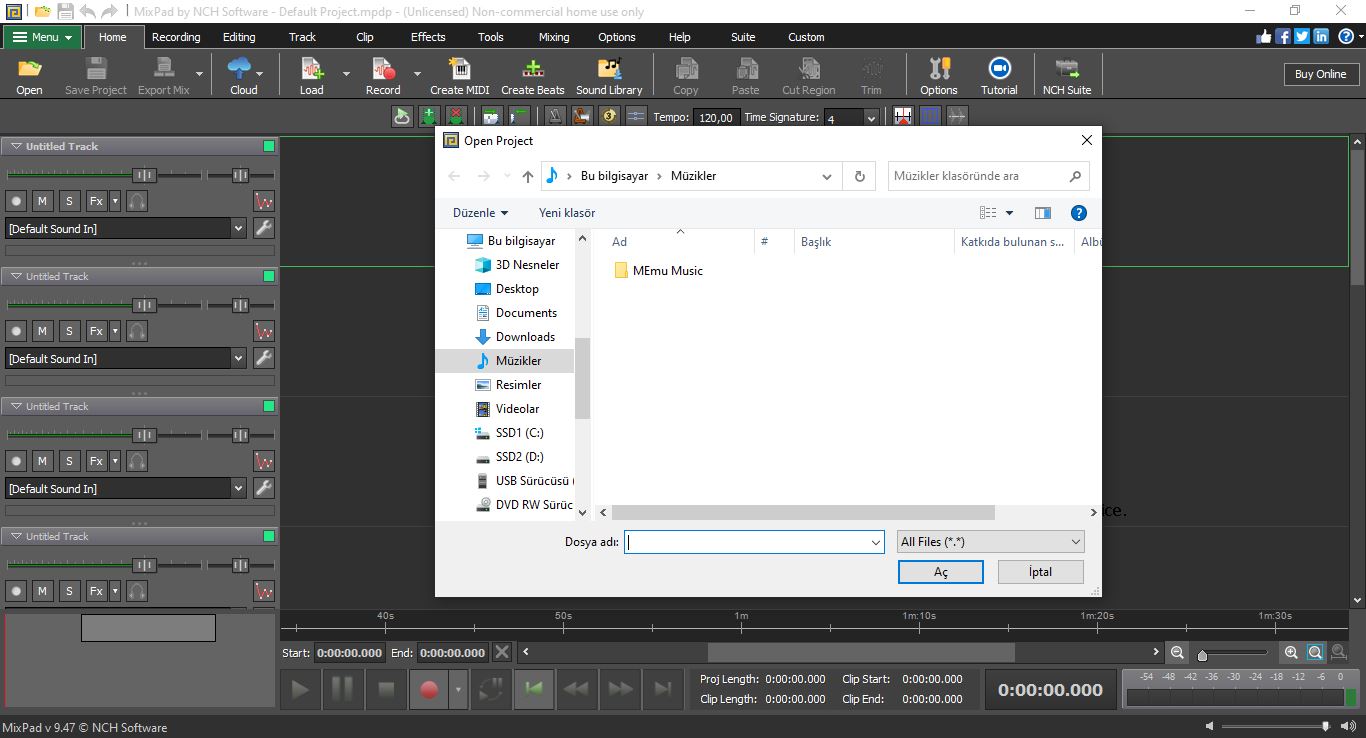Viewport: 1366px width, 738px height.
Task: Open the Sound Library
Action: (609, 77)
